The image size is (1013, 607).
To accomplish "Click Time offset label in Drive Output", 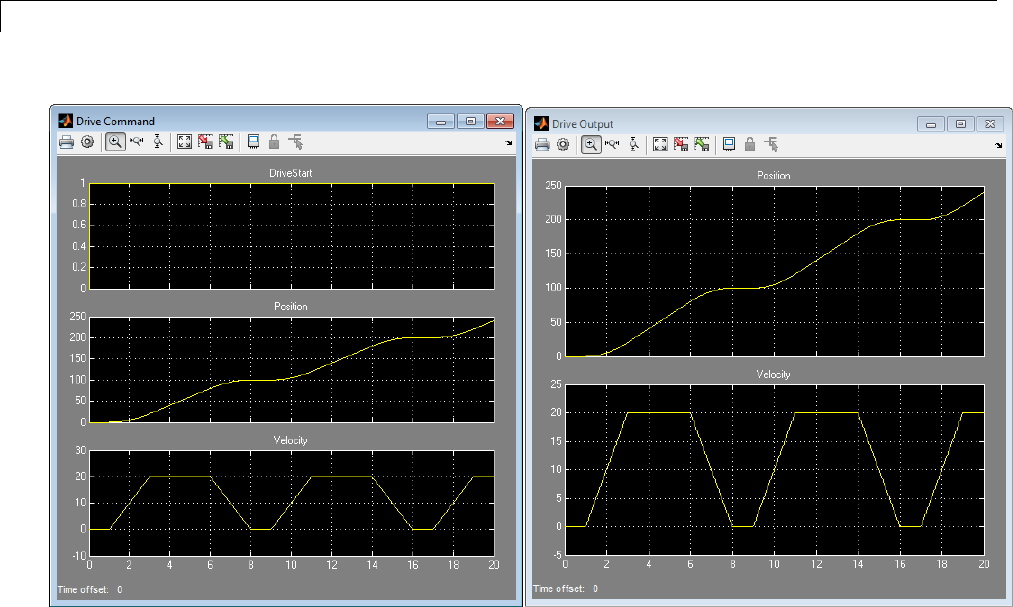I will (559, 588).
